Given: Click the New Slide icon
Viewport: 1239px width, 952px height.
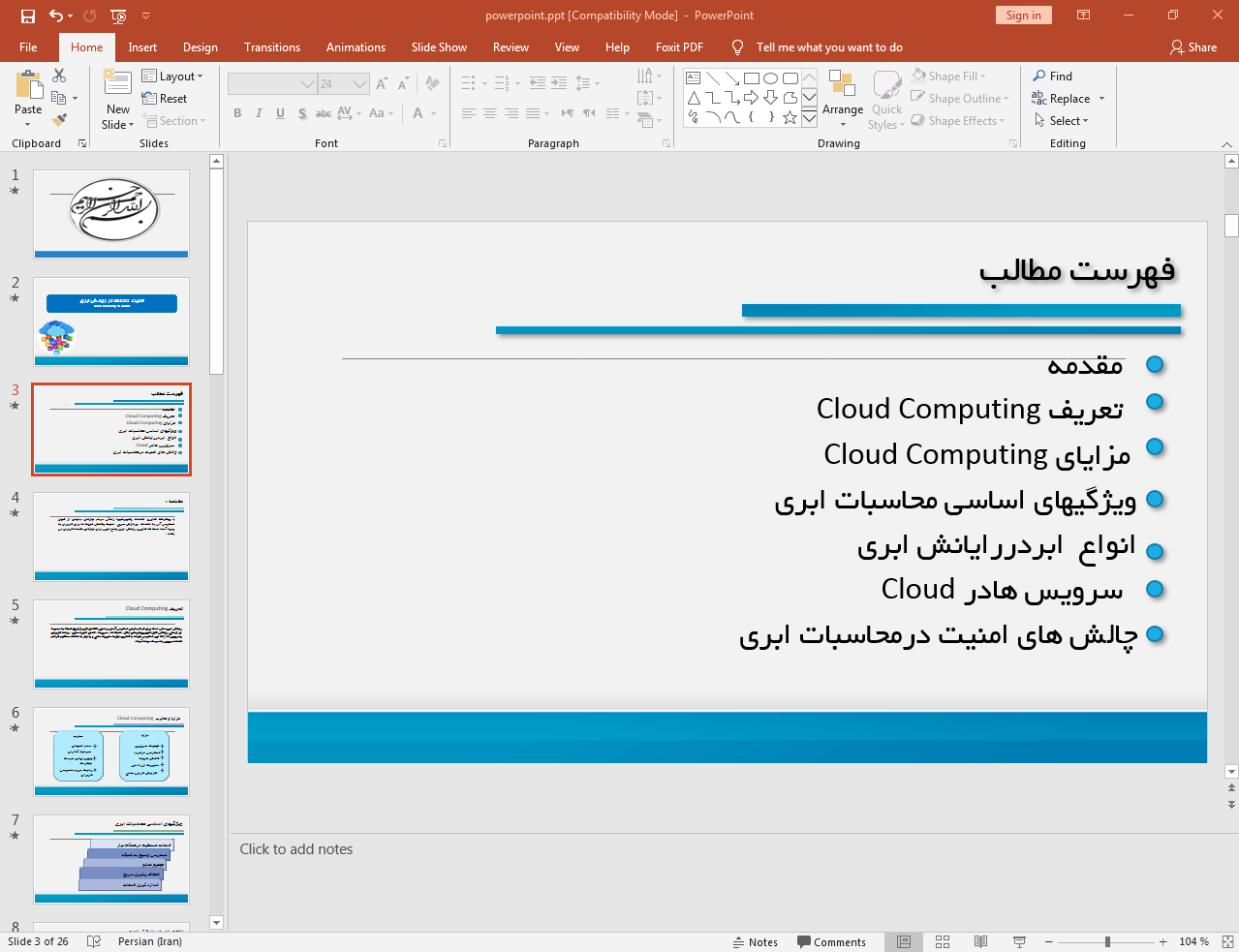Looking at the screenshot, I should tap(117, 84).
